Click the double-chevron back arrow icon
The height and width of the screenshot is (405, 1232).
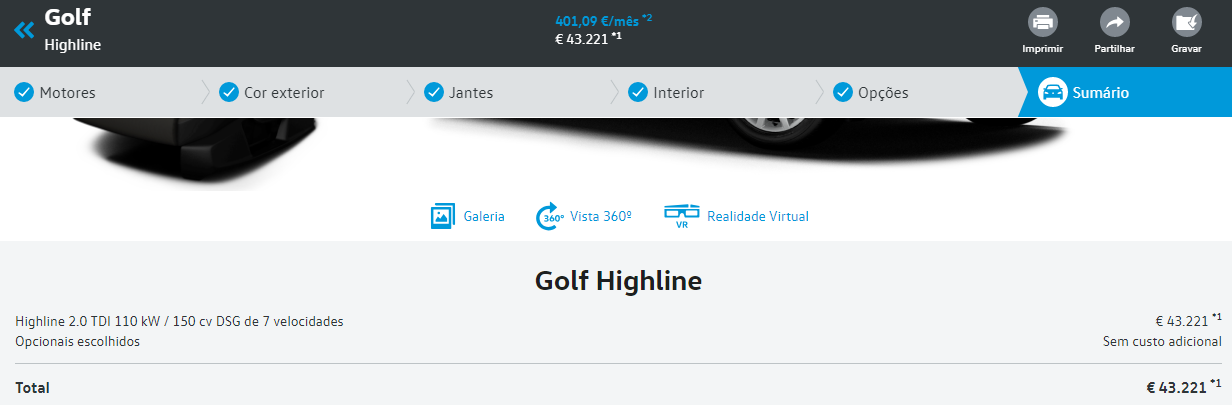[x=24, y=30]
